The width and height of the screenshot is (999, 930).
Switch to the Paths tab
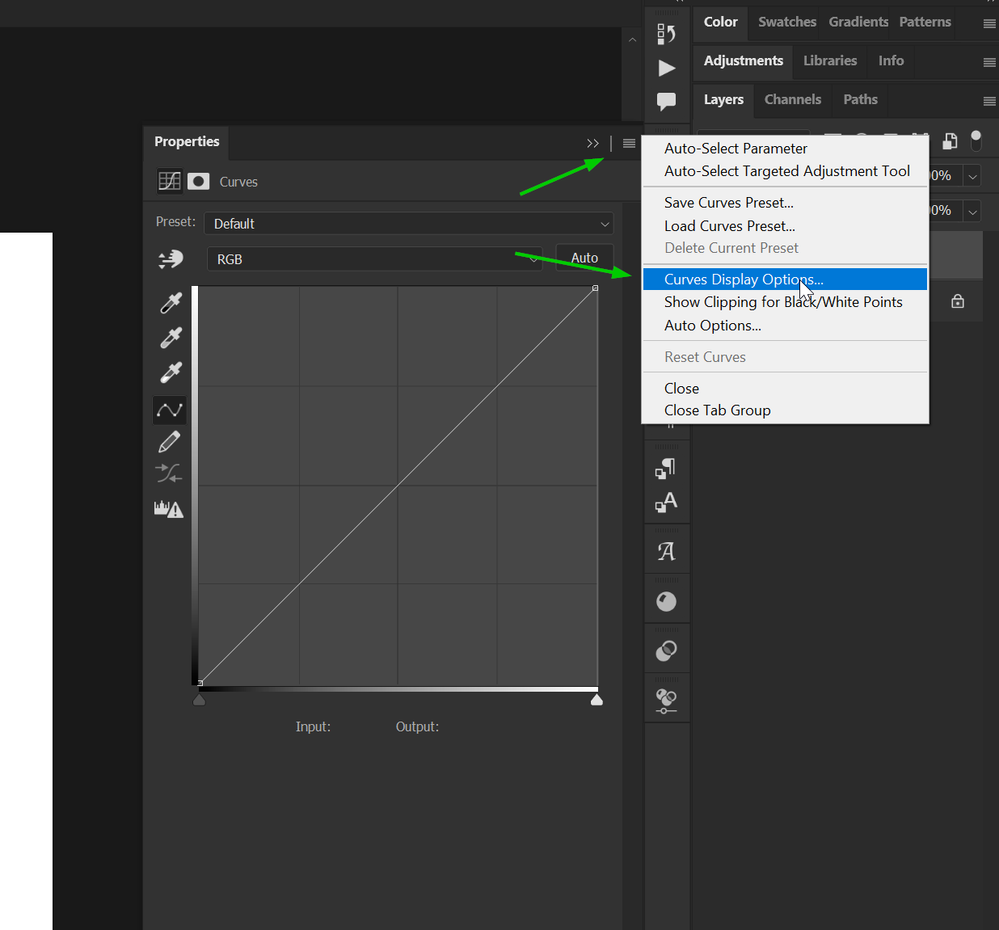point(860,99)
